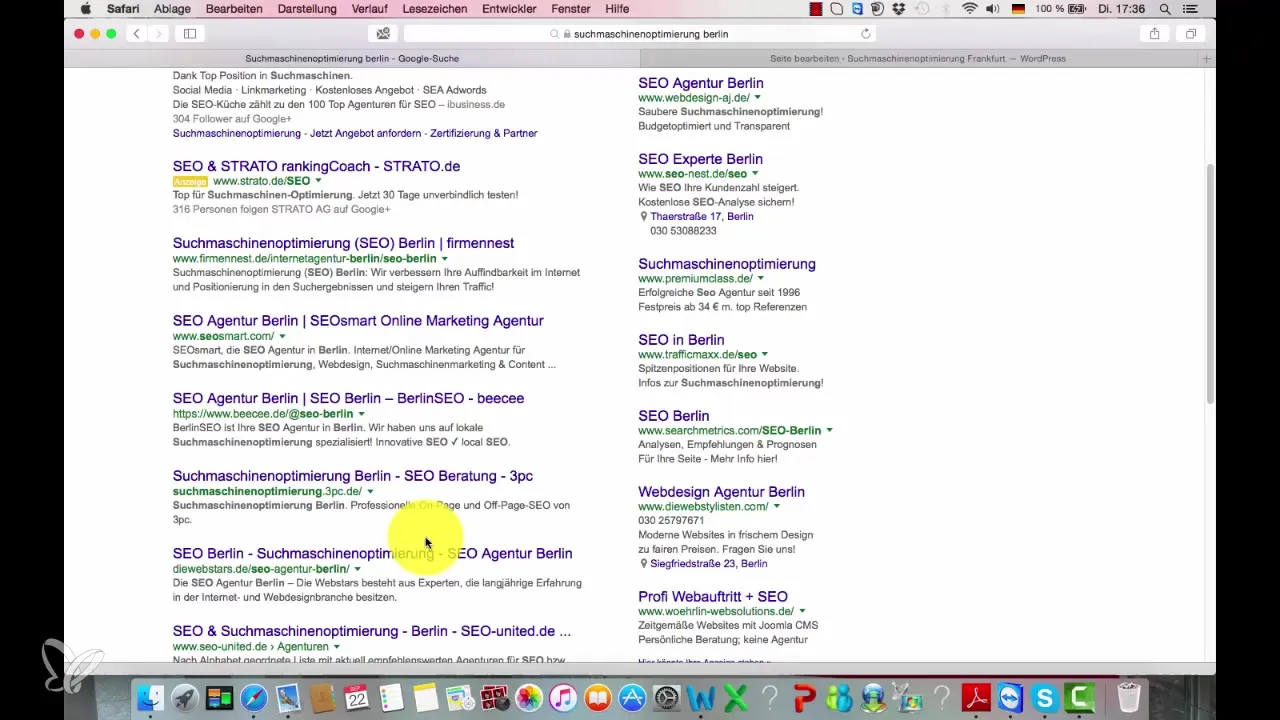This screenshot has height=720, width=1280.
Task: Expand dropdown arrow beside www.trafficmaxx.de/seo
Action: click(x=765, y=355)
